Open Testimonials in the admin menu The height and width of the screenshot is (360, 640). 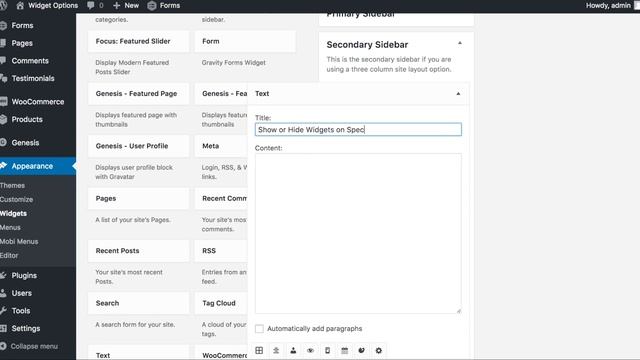[33, 78]
